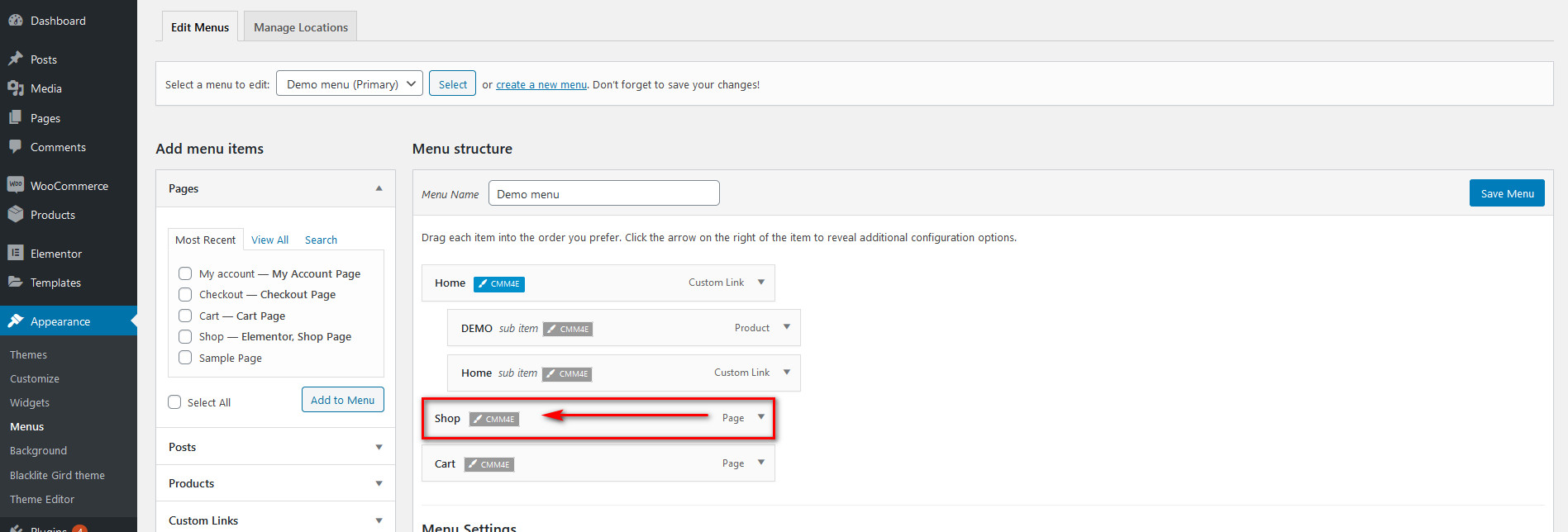Screen dimensions: 1568x532
Task: Click the Templates folder icon
Action: pos(16,282)
